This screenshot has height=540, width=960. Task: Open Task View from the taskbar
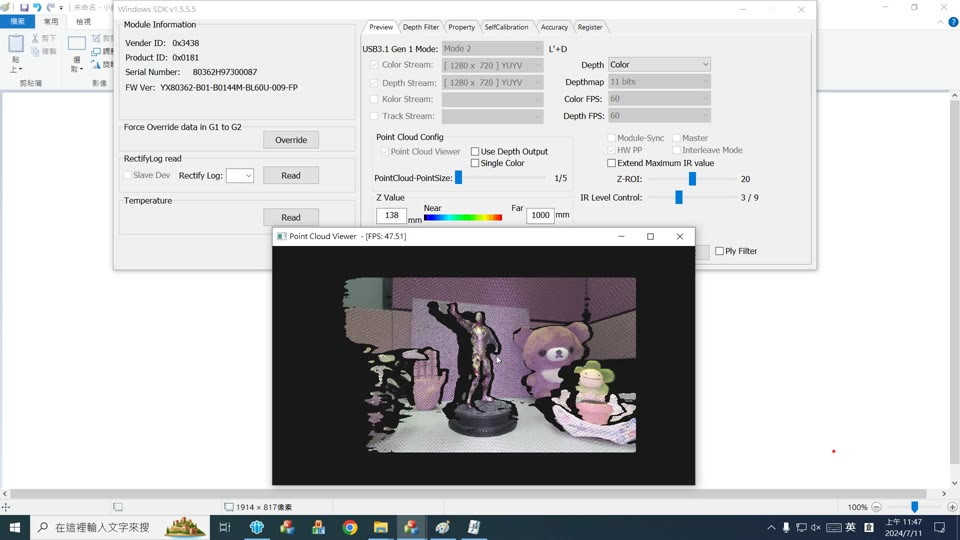pyautogui.click(x=225, y=527)
